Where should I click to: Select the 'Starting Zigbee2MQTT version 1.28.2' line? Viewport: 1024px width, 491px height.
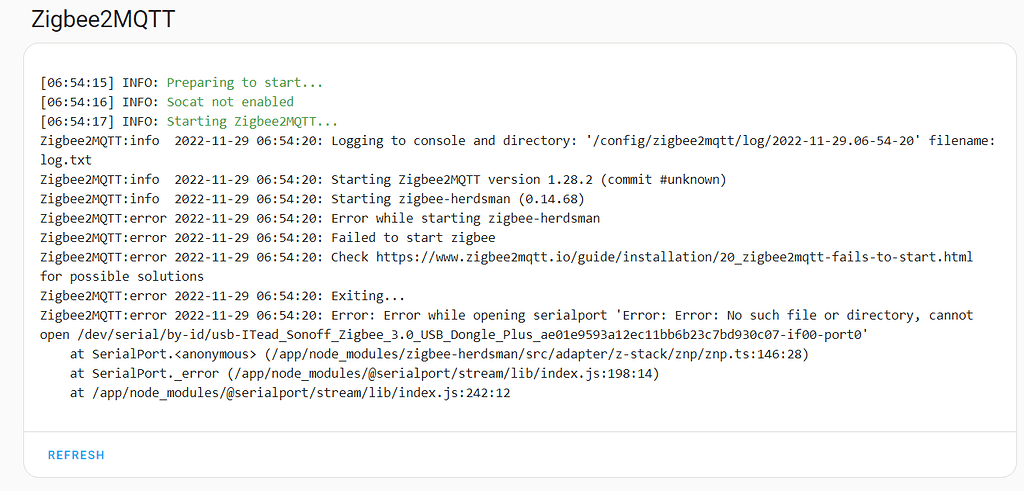coord(528,179)
